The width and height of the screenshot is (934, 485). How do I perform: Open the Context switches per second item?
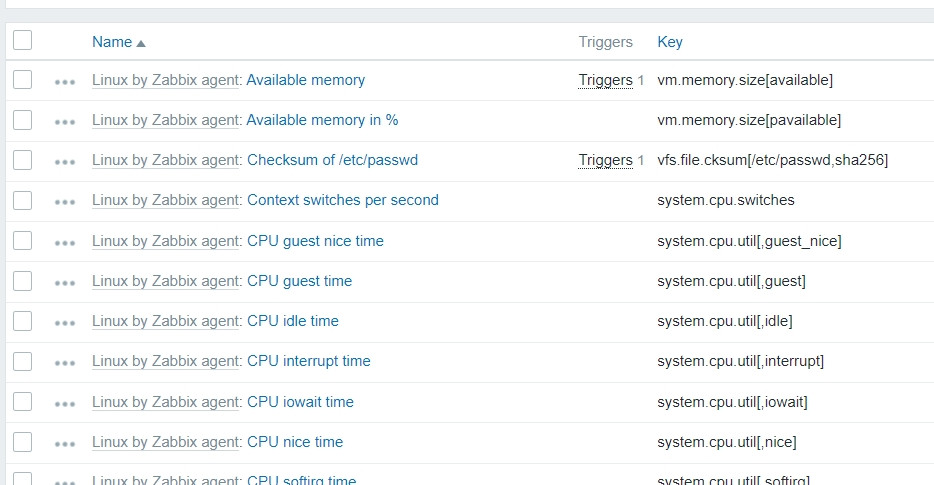pos(343,200)
